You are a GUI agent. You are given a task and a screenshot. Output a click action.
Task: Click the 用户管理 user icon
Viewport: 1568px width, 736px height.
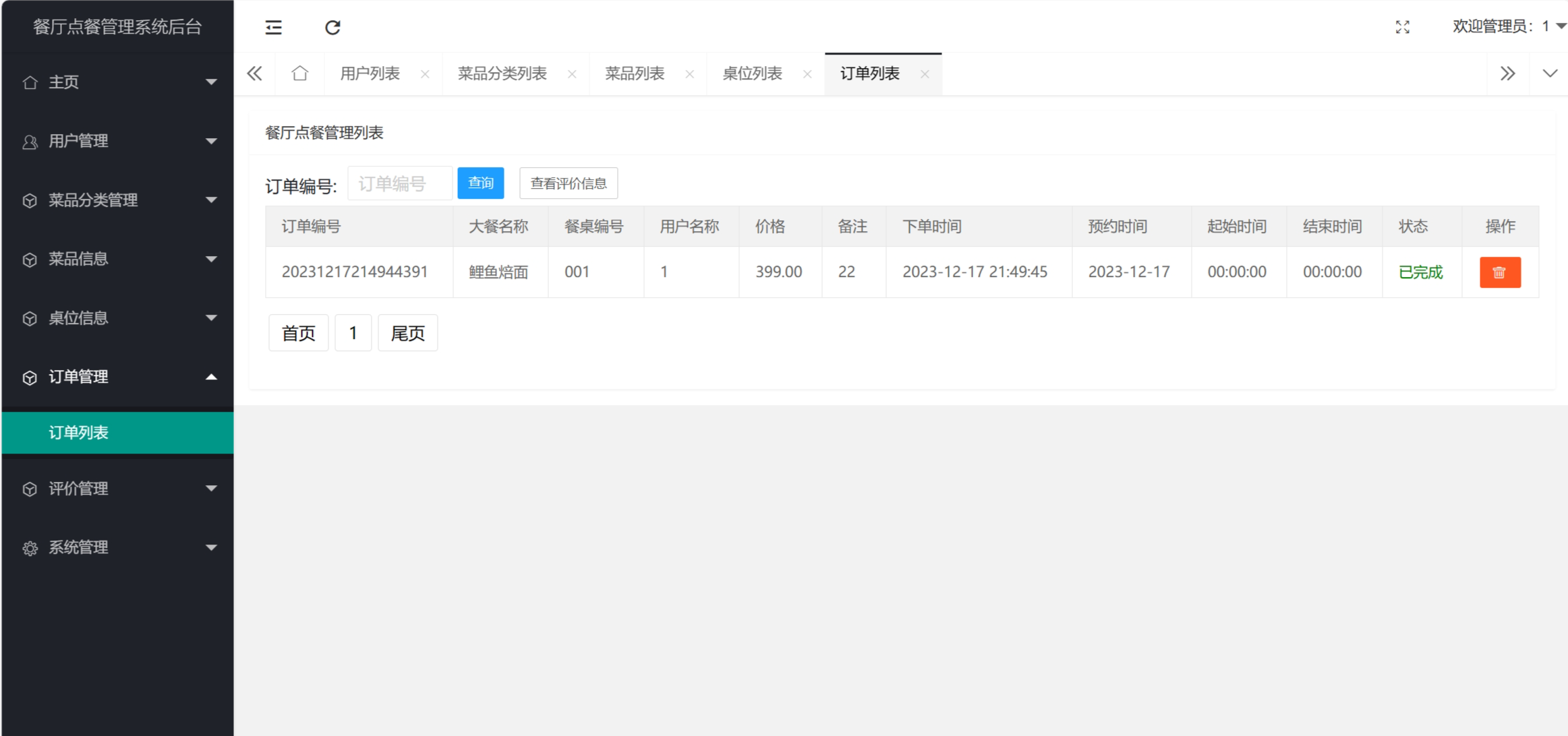tap(30, 141)
